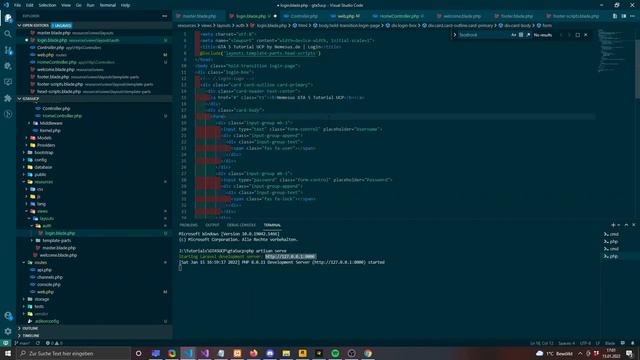This screenshot has height=360, width=640.
Task: Maximize the terminal panel with the up chevron
Action: click(627, 225)
